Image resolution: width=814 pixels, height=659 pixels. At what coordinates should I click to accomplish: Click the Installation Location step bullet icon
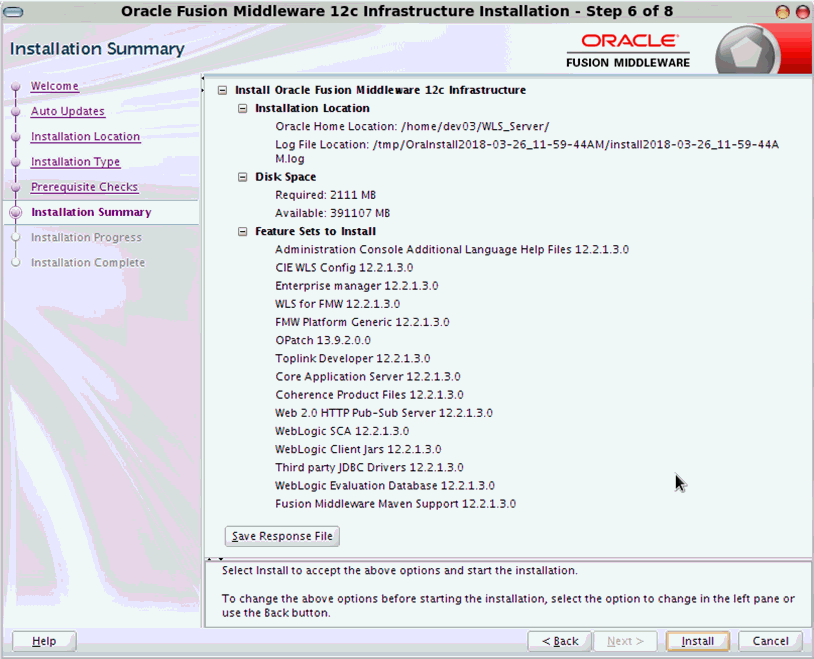pos(16,137)
